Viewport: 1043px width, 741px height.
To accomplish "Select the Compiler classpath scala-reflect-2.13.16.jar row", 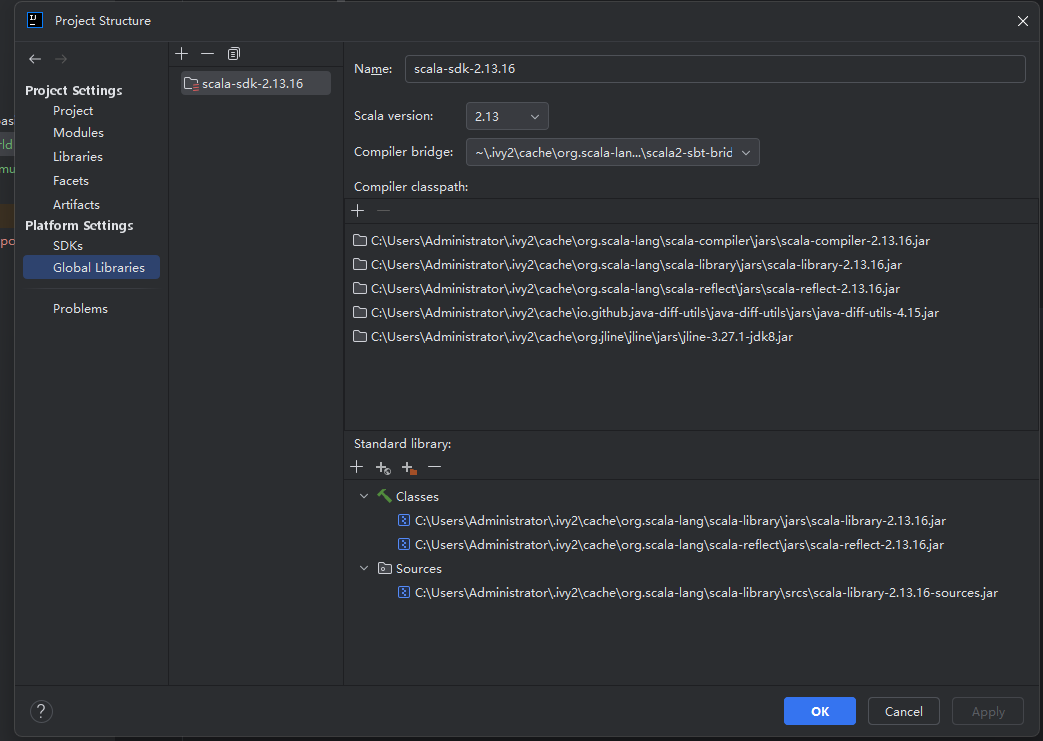I will pos(692,288).
